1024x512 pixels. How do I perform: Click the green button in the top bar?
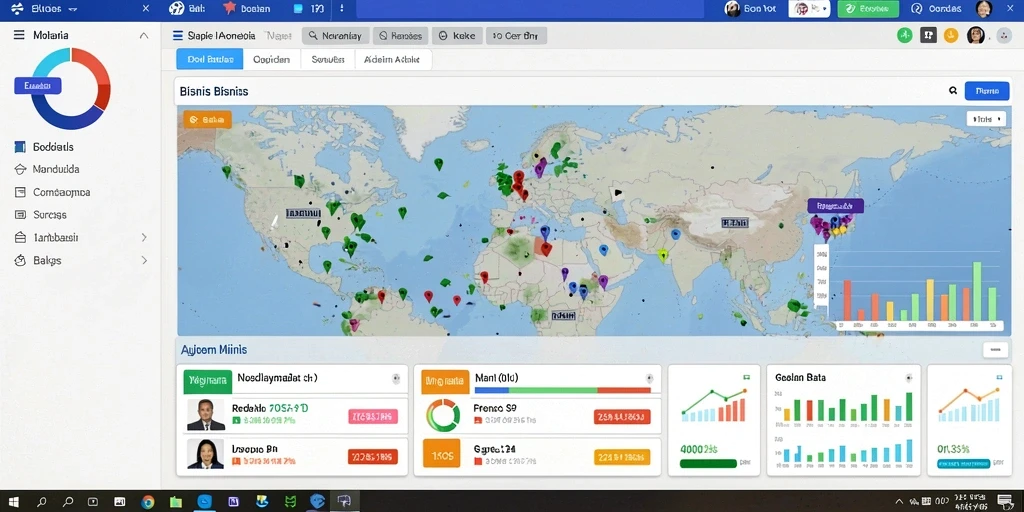tap(868, 8)
